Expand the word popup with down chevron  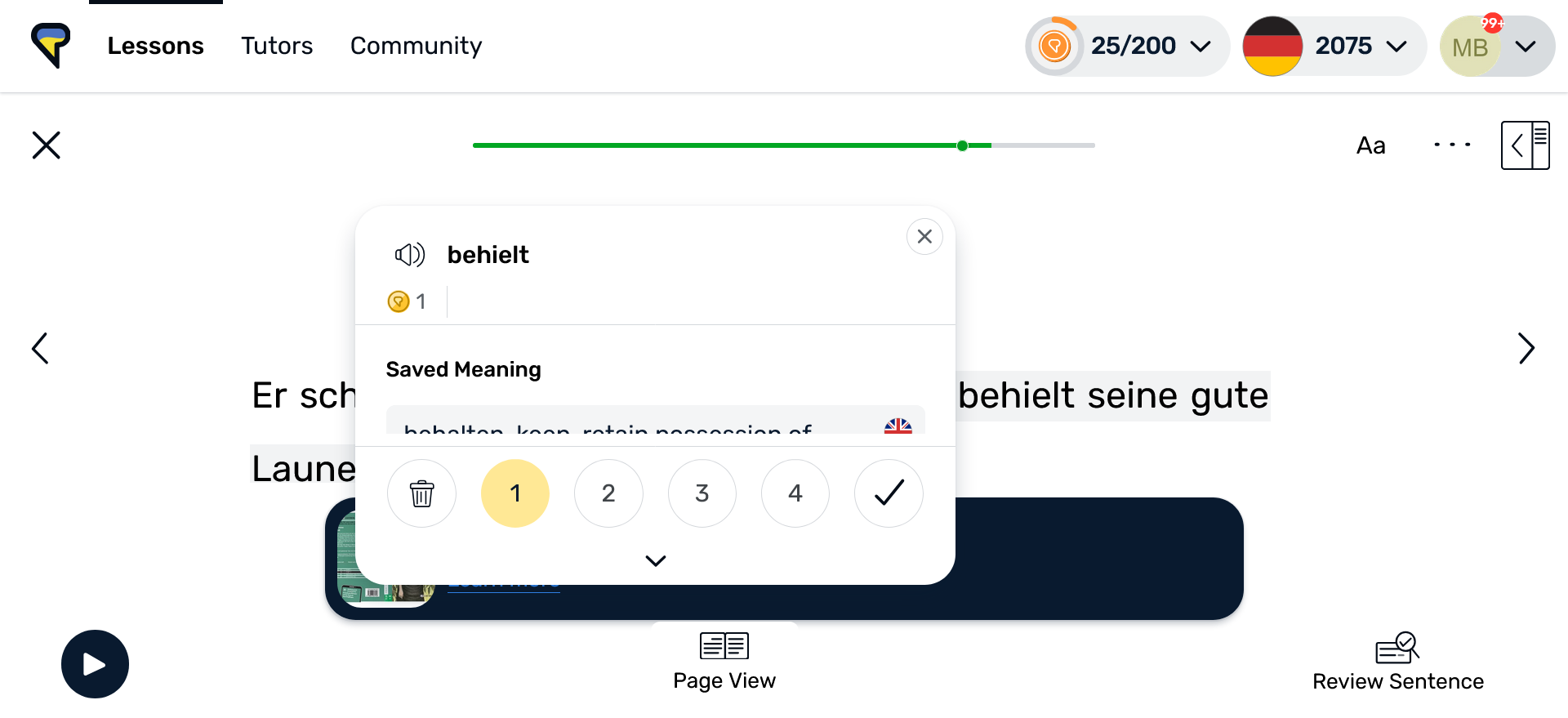pos(656,560)
